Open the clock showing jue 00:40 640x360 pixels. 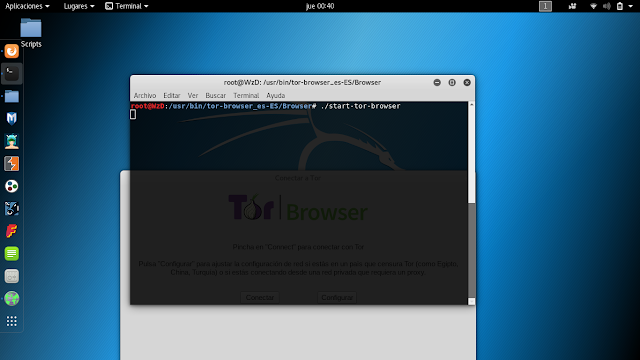[320, 6]
